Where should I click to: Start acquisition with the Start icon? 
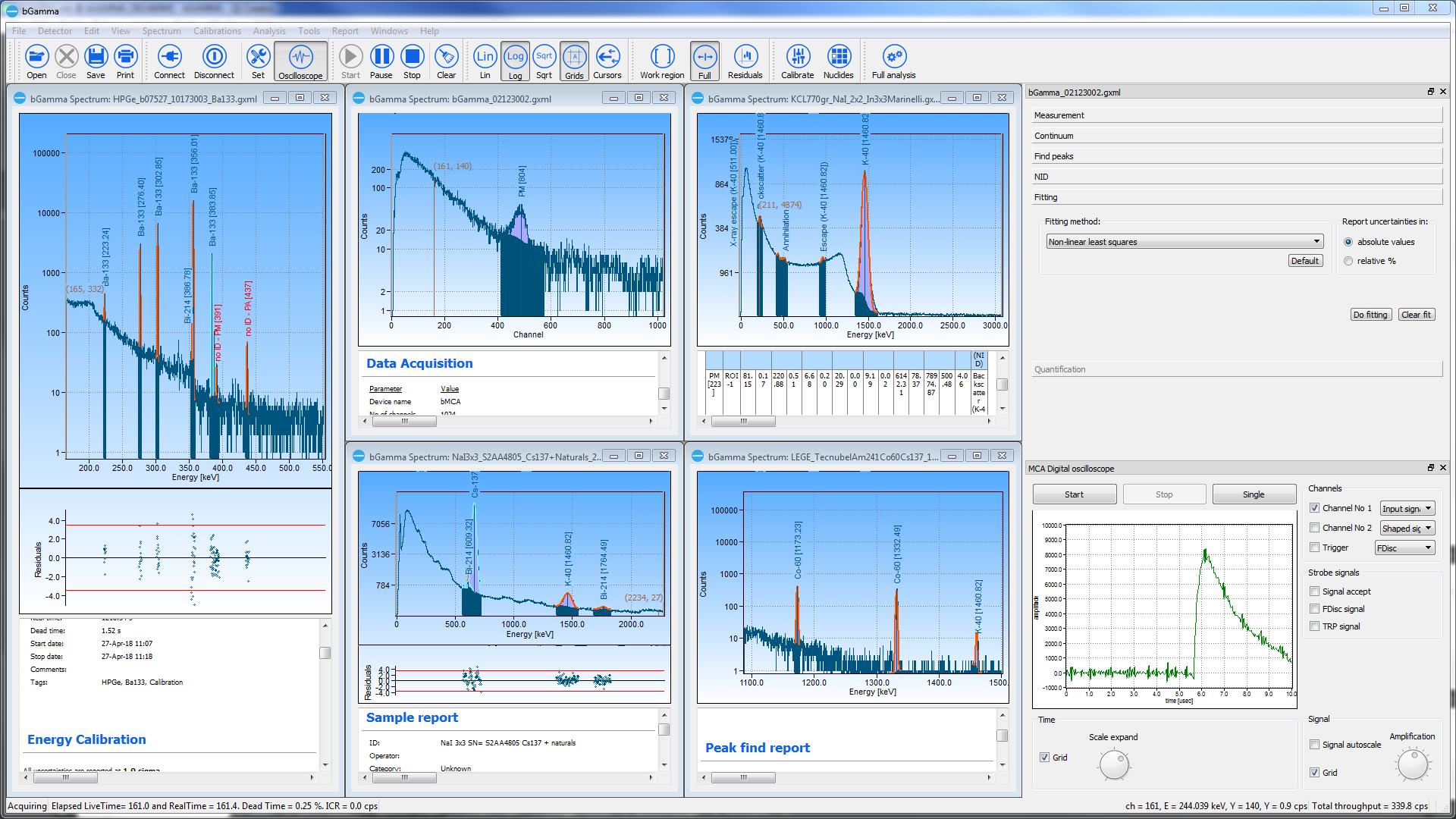[350, 61]
